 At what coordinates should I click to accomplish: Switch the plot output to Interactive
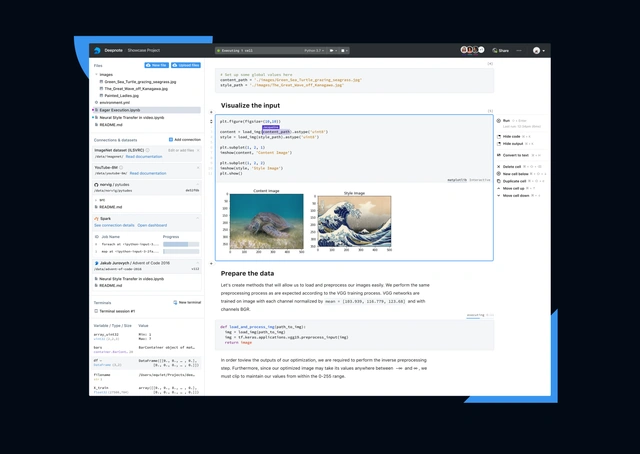click(480, 180)
